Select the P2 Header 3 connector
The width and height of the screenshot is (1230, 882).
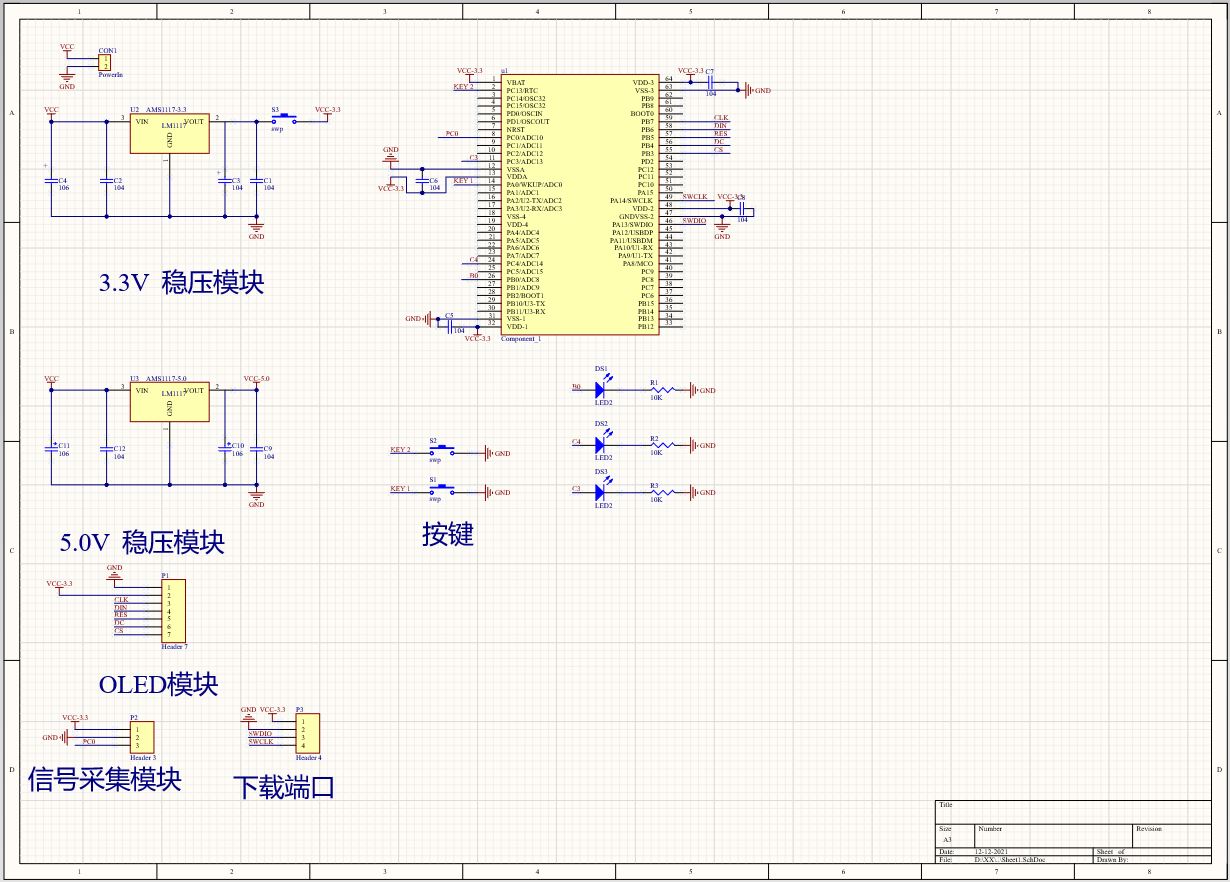coord(141,737)
